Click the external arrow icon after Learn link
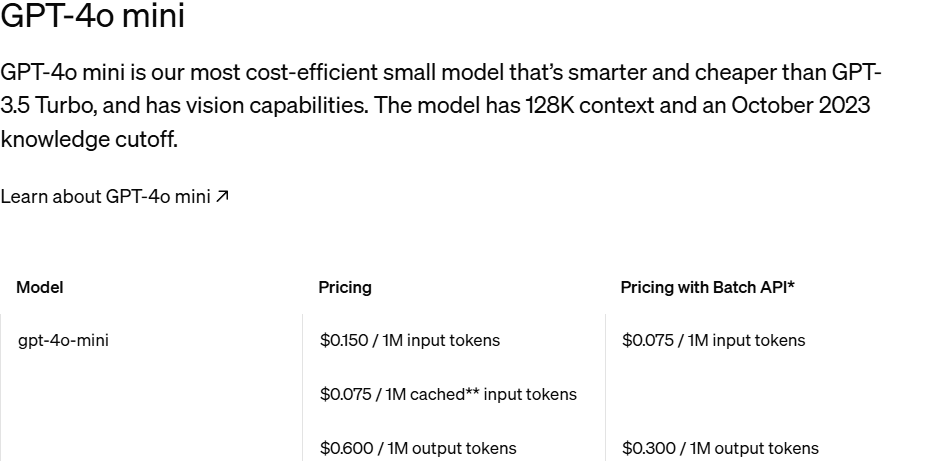 point(222,196)
